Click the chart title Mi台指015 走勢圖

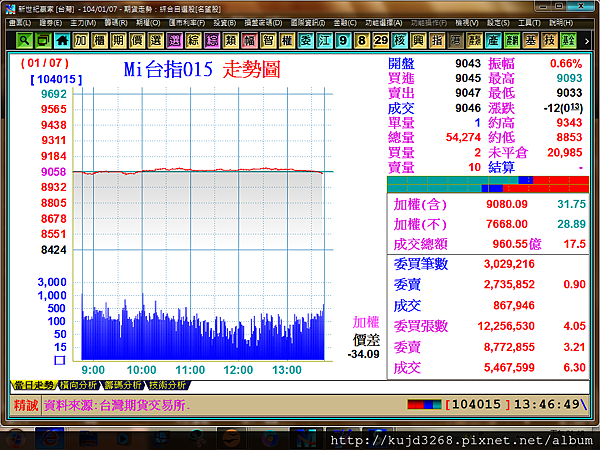coord(202,70)
